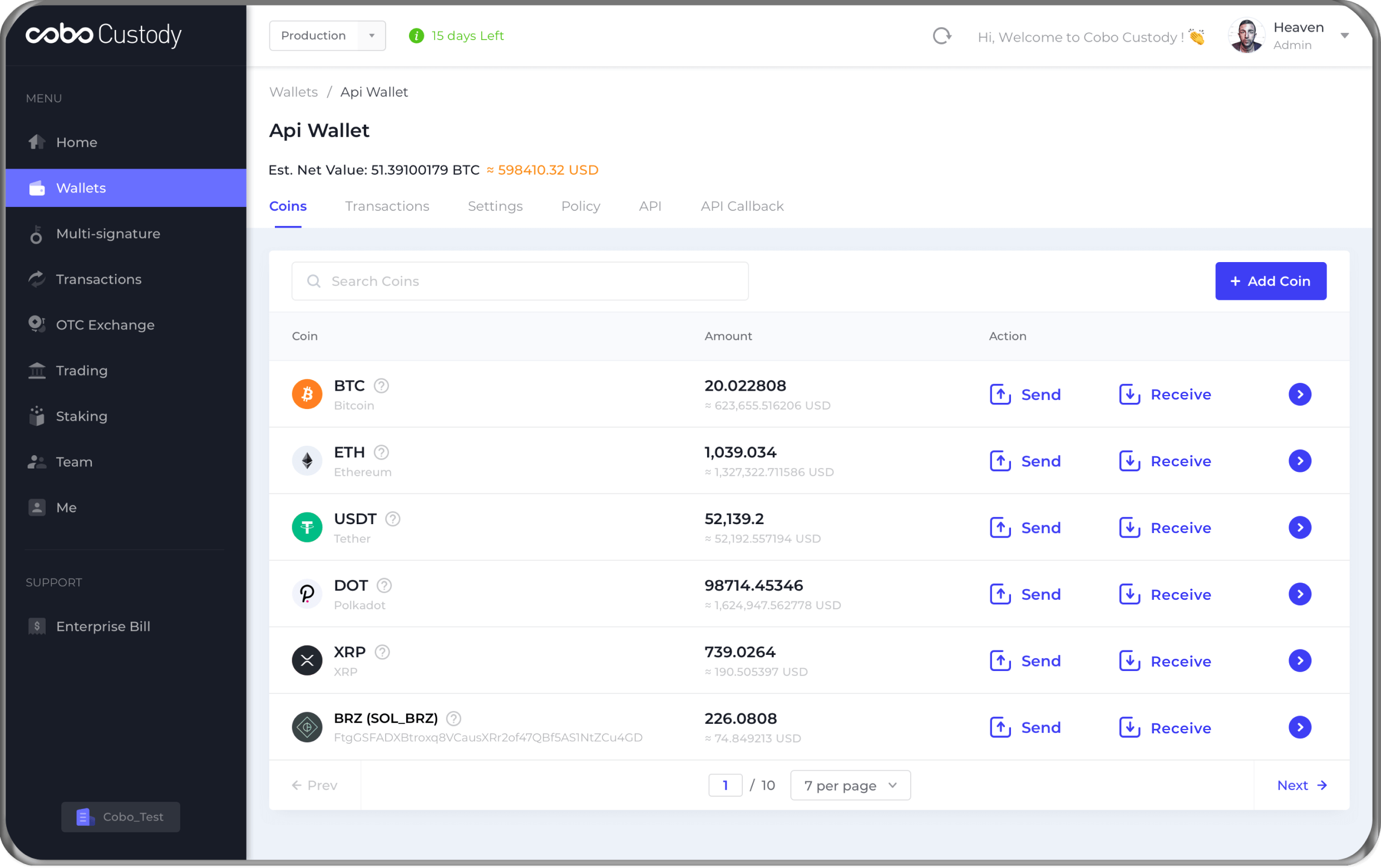The image size is (1381, 868).
Task: Open the Heaven admin avatar
Action: [1247, 36]
